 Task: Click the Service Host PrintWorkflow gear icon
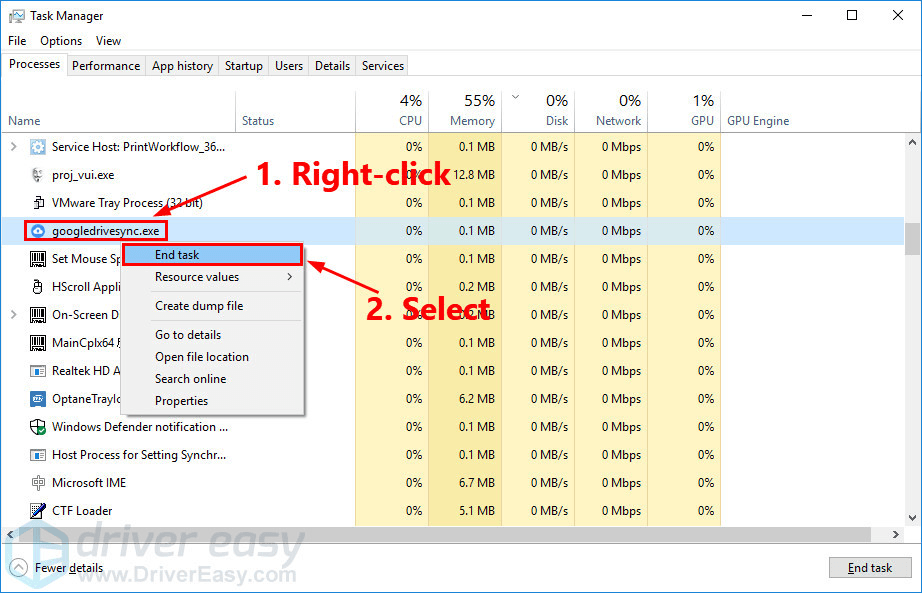pyautogui.click(x=38, y=147)
